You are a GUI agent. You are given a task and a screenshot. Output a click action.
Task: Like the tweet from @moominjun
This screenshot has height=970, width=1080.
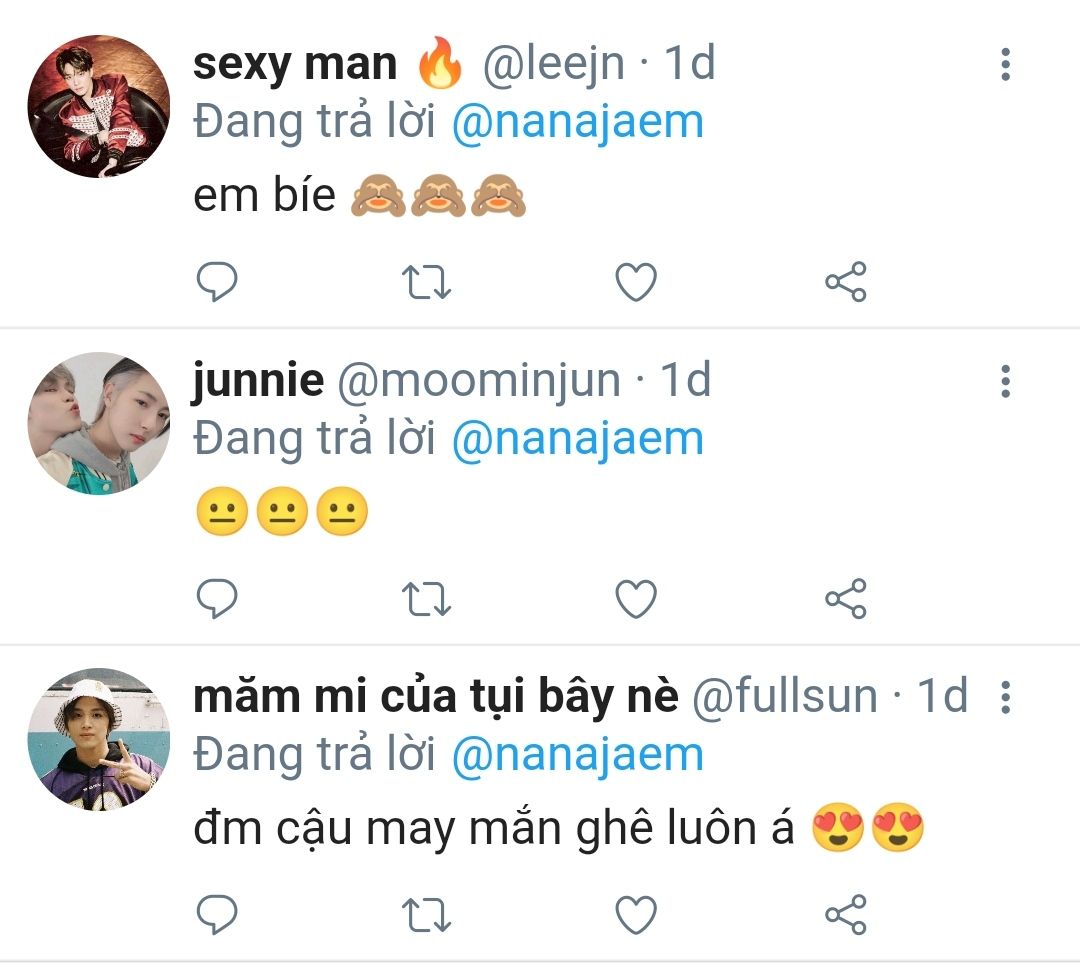636,599
